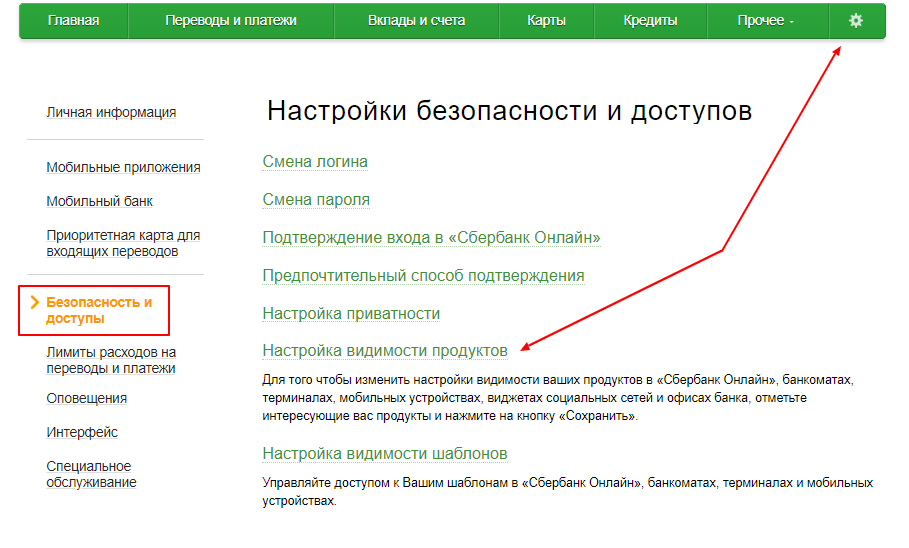
Task: Expand the Прочее dropdown menu
Action: 766,21
